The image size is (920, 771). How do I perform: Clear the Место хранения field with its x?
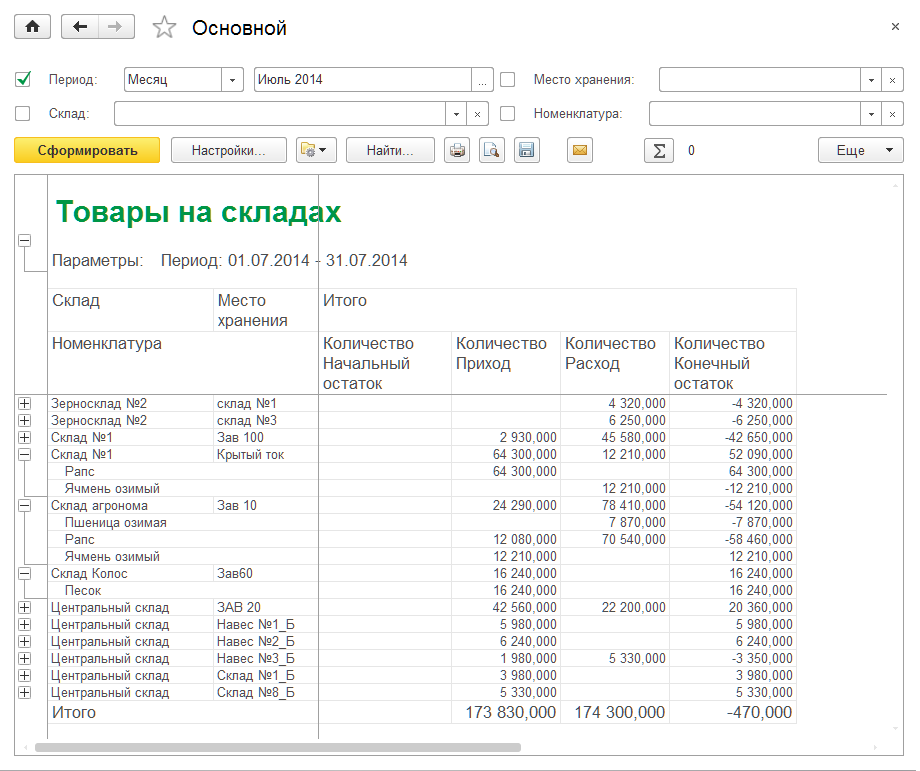coord(892,80)
